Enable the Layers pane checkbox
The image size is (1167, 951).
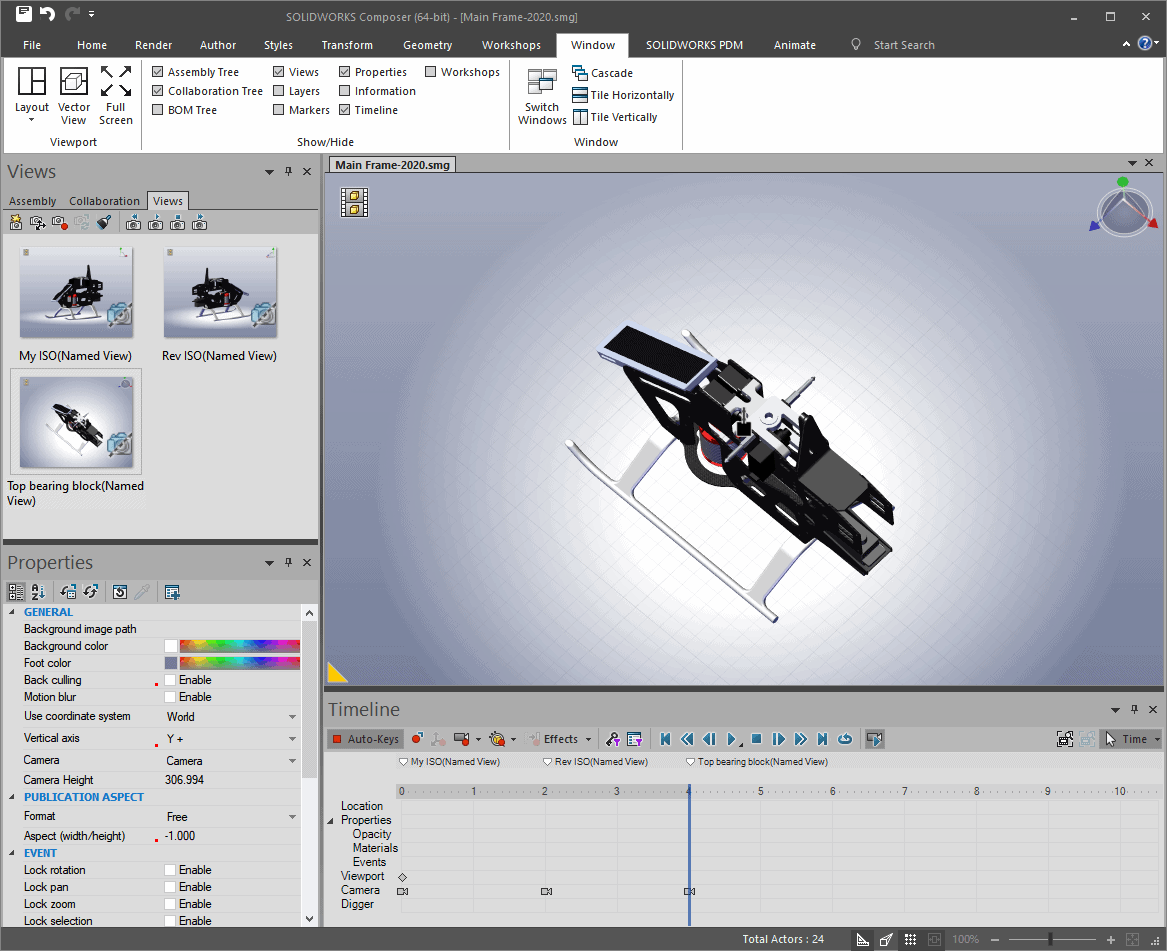(x=278, y=91)
